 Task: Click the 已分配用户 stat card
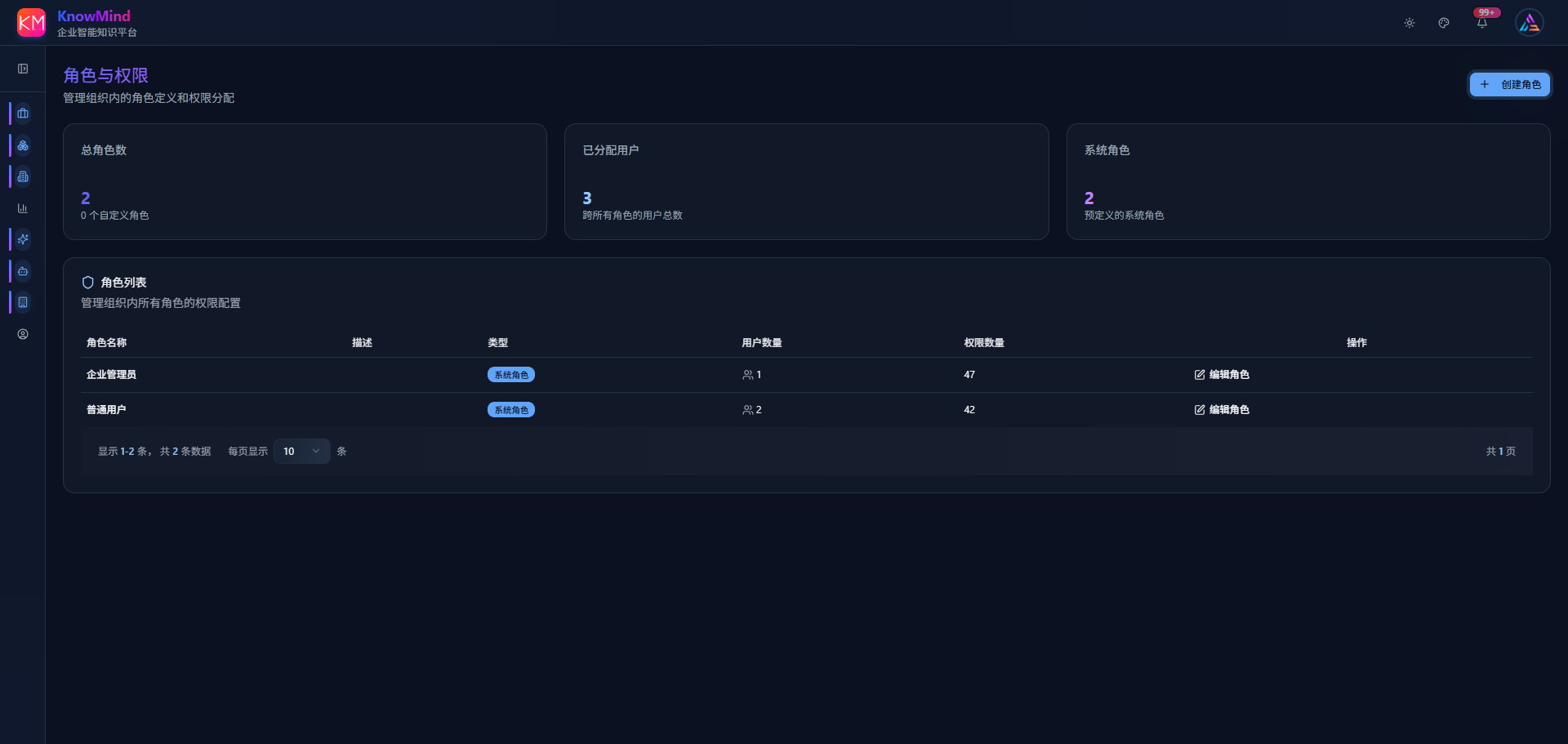click(807, 181)
